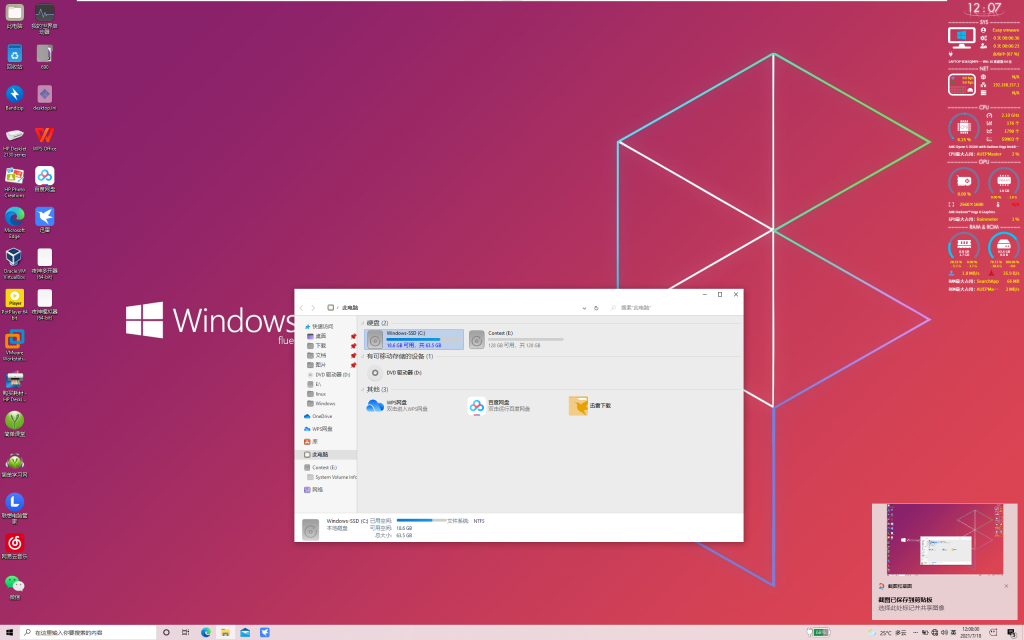The height and width of the screenshot is (640, 1024).
Task: Launch Bandizip from the desktop
Action: (14, 98)
